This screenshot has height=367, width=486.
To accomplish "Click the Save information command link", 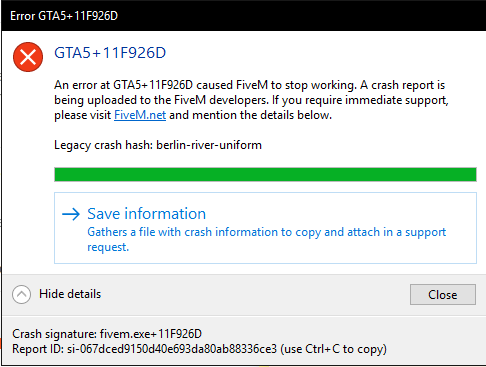I will point(265,228).
